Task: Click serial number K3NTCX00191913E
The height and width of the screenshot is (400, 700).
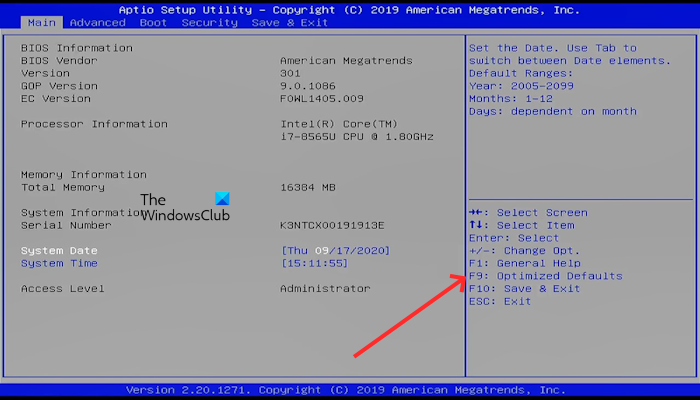Action: (x=332, y=225)
